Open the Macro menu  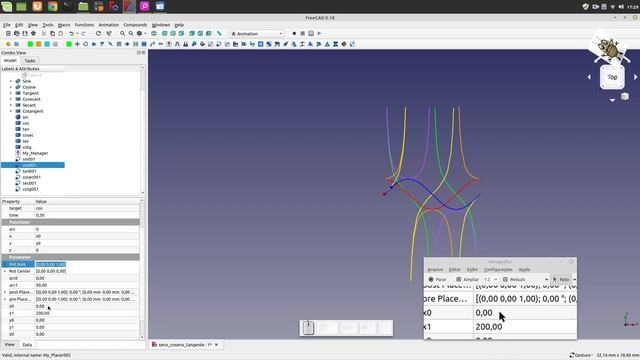pos(64,25)
